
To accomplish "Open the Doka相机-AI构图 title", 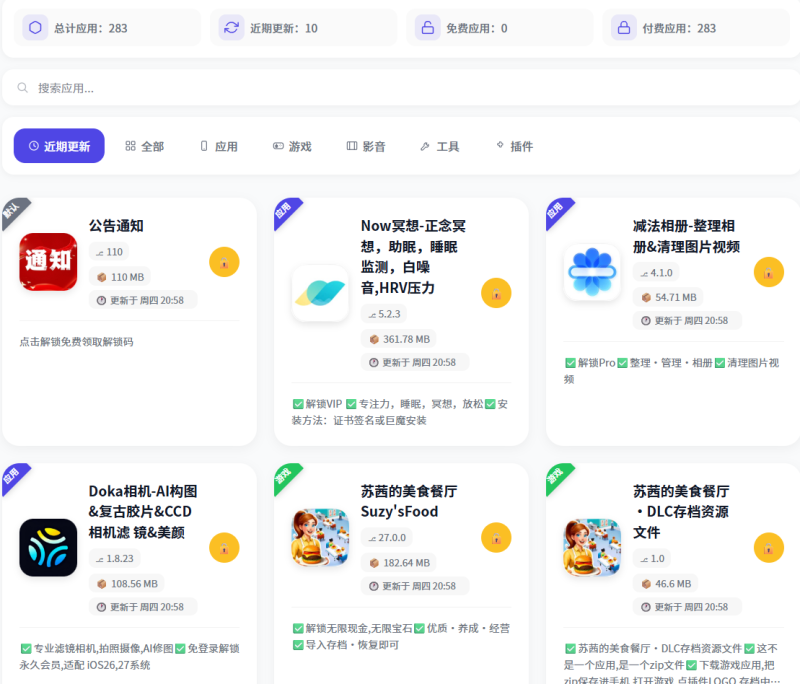I will (143, 512).
